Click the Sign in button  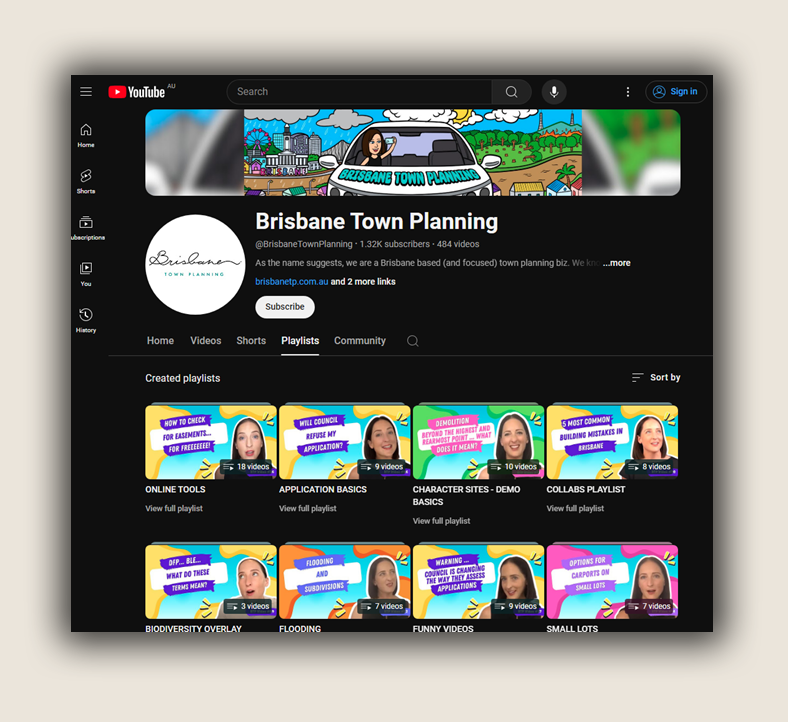click(676, 91)
